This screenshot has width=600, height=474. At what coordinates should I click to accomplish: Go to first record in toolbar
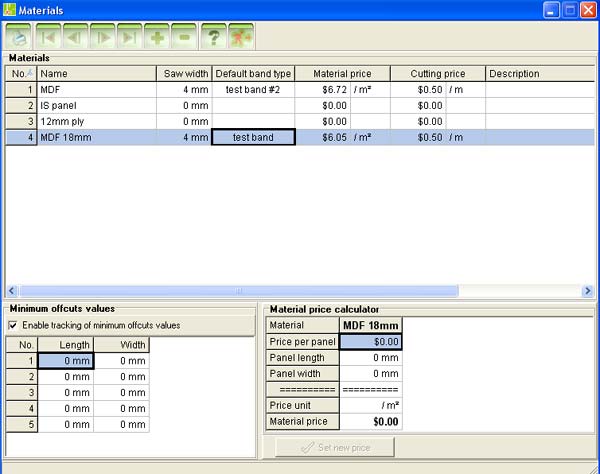pyautogui.click(x=48, y=36)
